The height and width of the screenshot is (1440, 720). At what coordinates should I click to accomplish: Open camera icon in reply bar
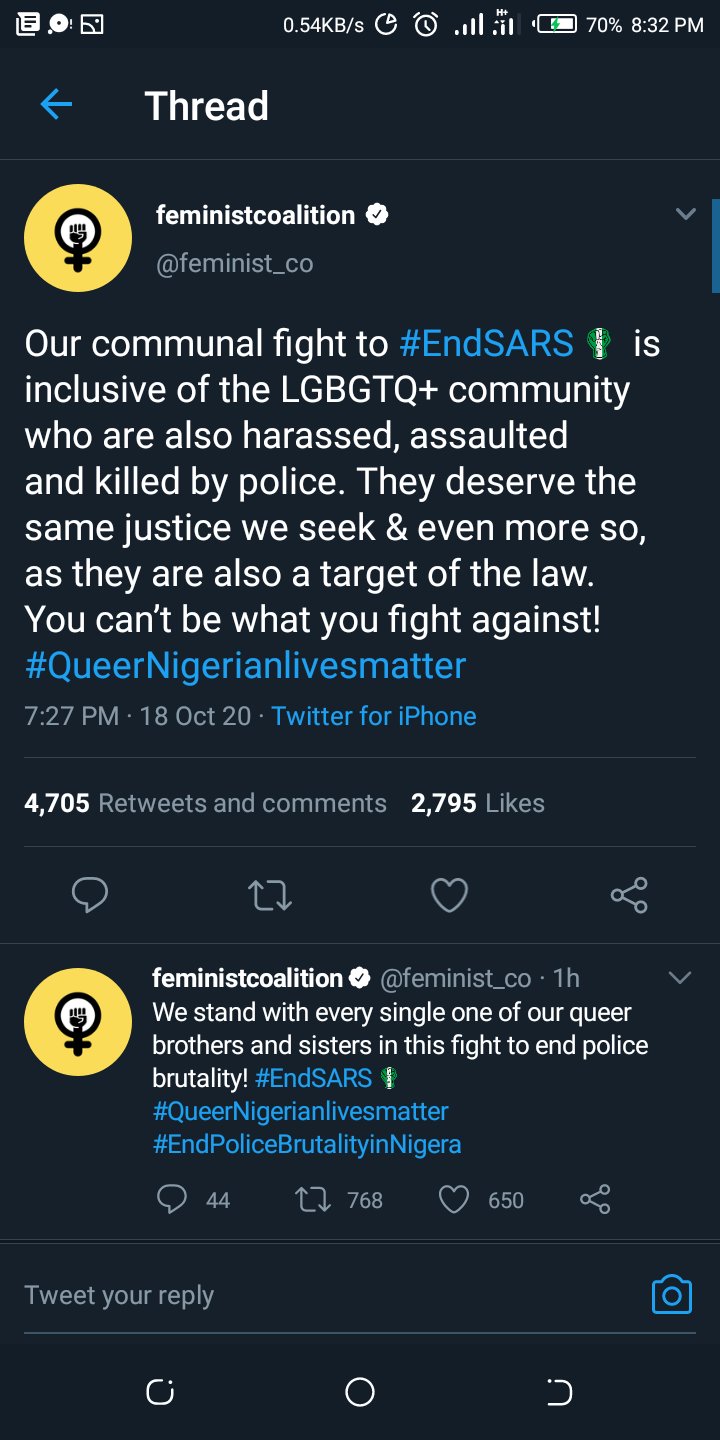(x=671, y=1294)
